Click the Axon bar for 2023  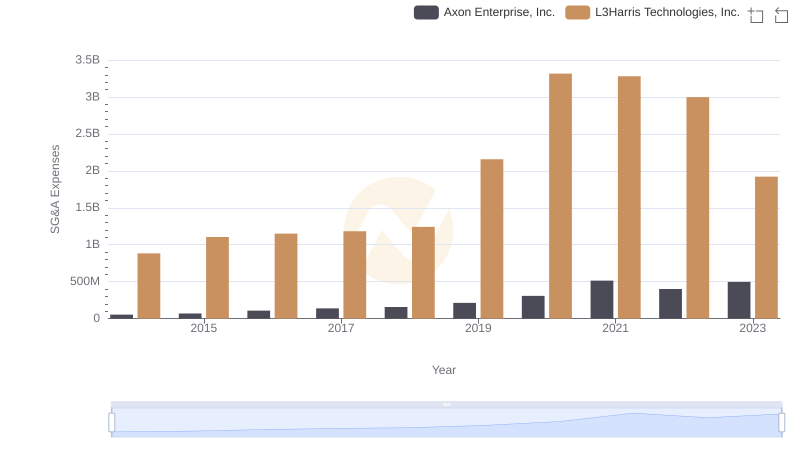[x=739, y=300]
